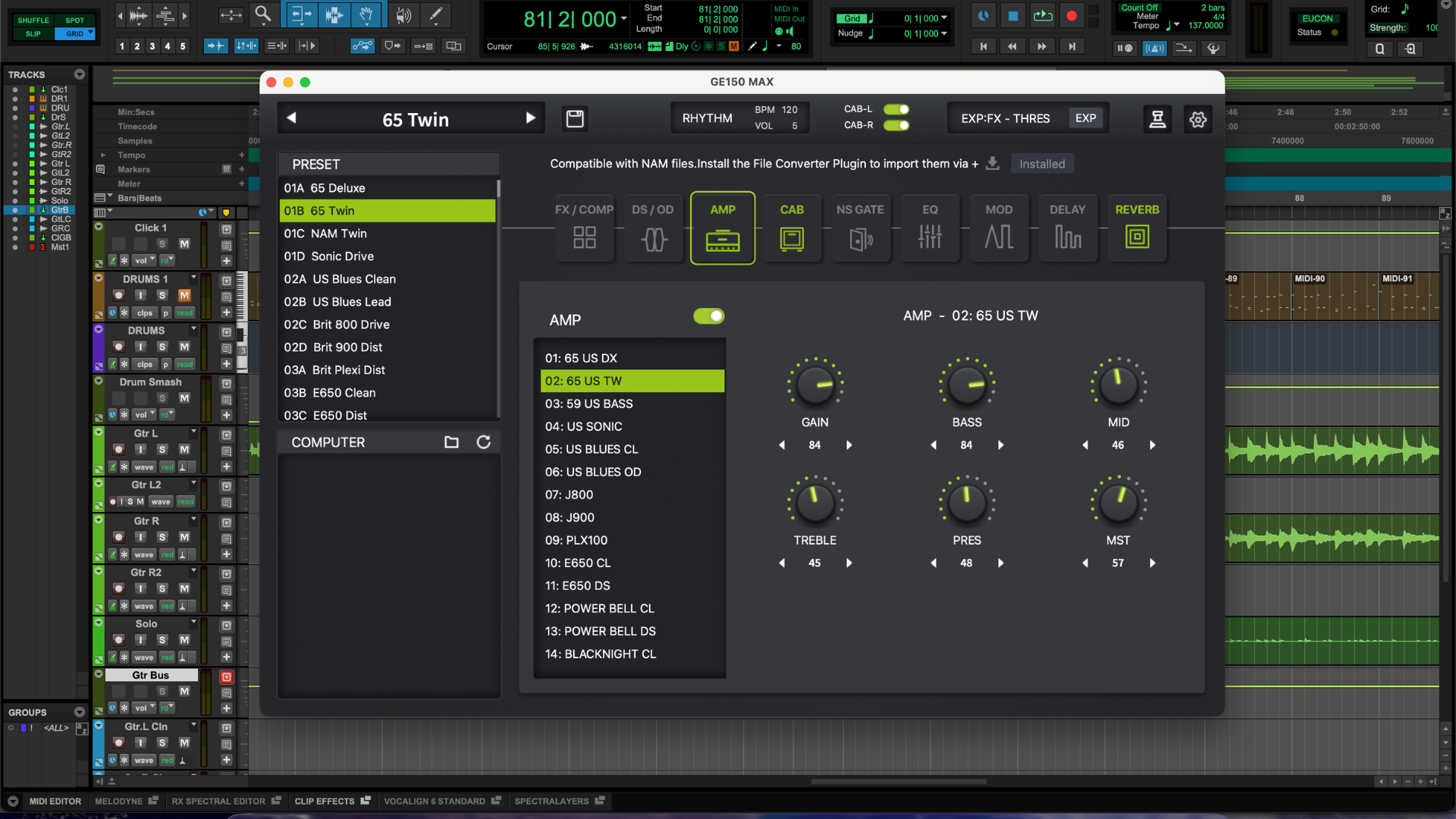Viewport: 1456px width, 819px height.
Task: Adjust the MID knob
Action: pos(1118,385)
